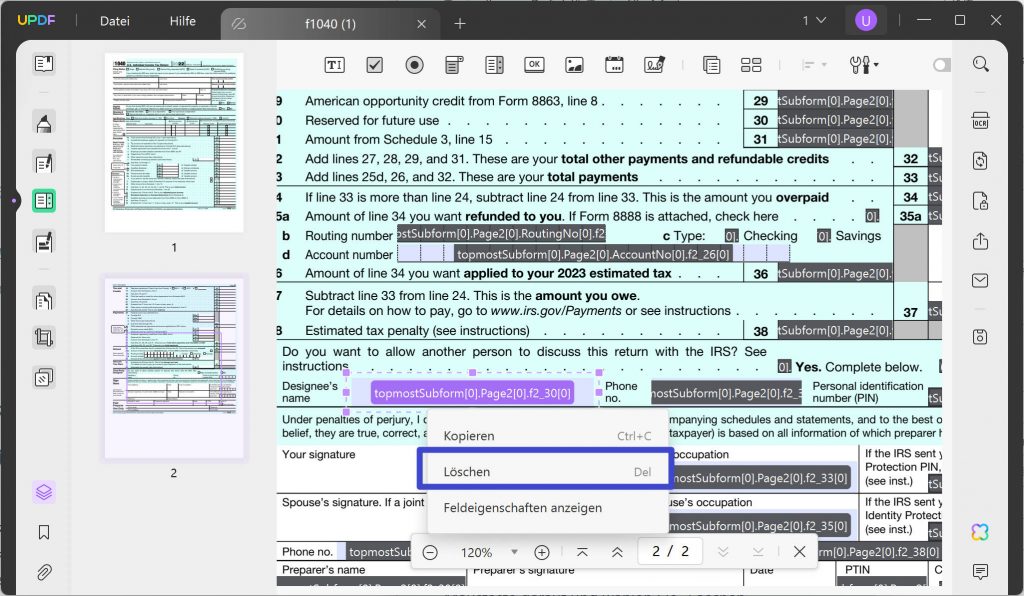Screen dimensions: 1024x596
Task: Choose Feldeigenschaften anzeigen from context menu
Action: tap(522, 507)
